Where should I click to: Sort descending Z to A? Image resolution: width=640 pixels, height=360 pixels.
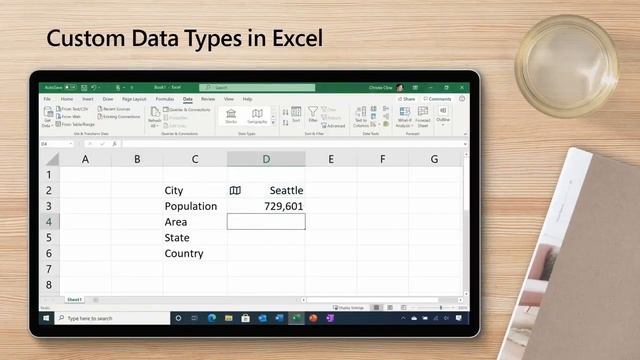tap(285, 122)
